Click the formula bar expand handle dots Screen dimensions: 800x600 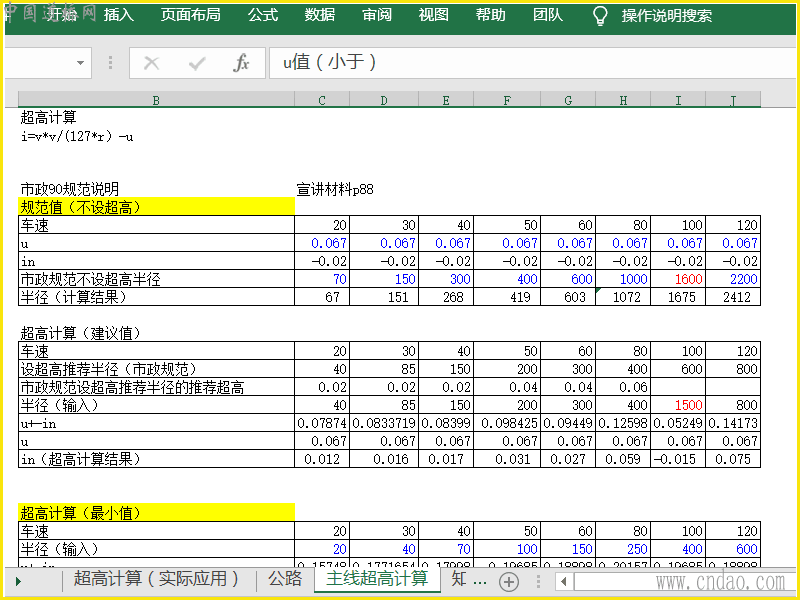pos(110,63)
